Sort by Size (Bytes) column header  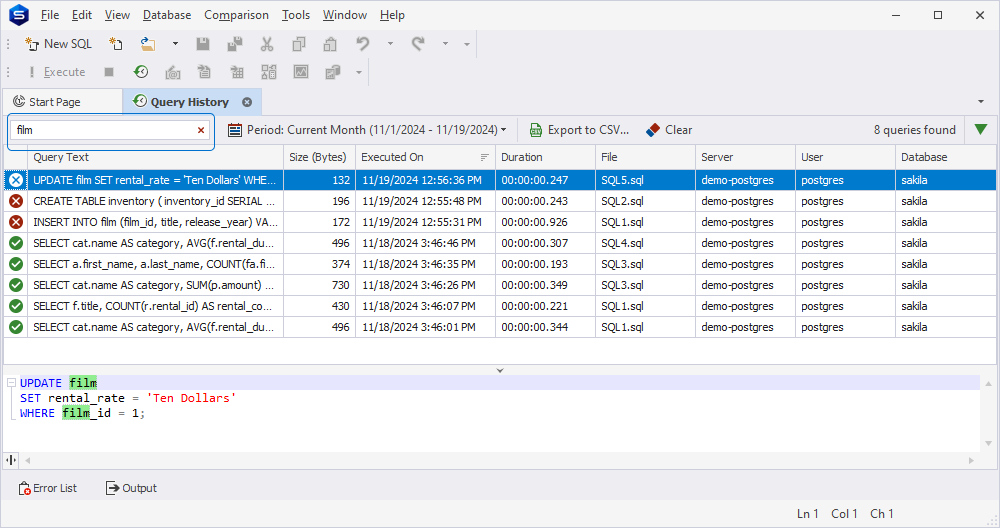tap(319, 158)
